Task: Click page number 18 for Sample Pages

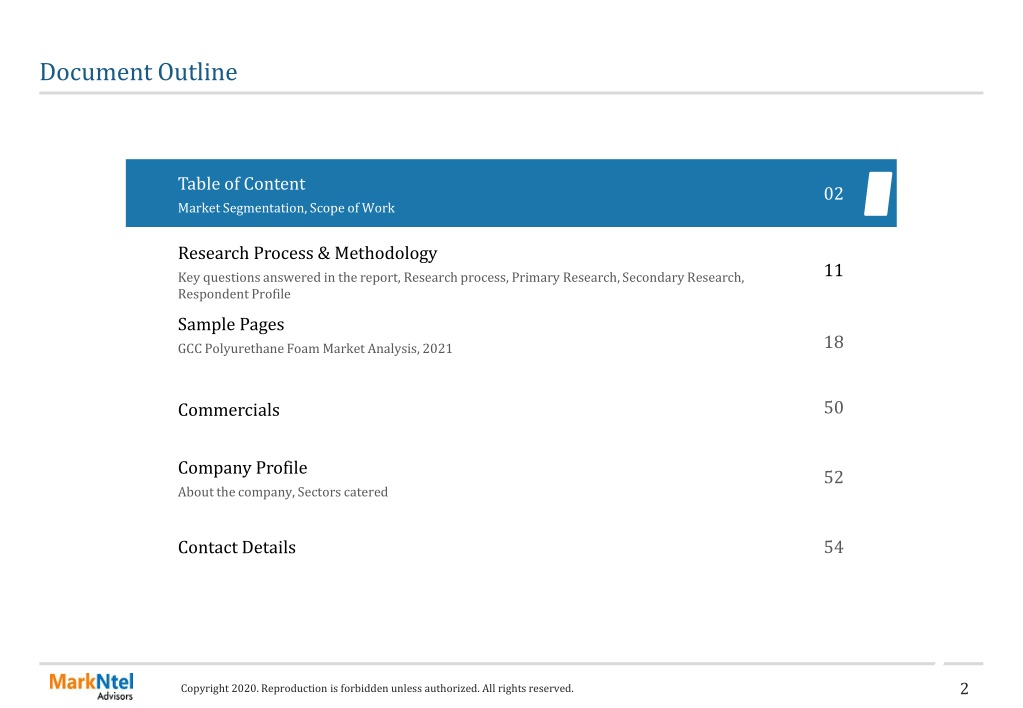Action: 833,342
